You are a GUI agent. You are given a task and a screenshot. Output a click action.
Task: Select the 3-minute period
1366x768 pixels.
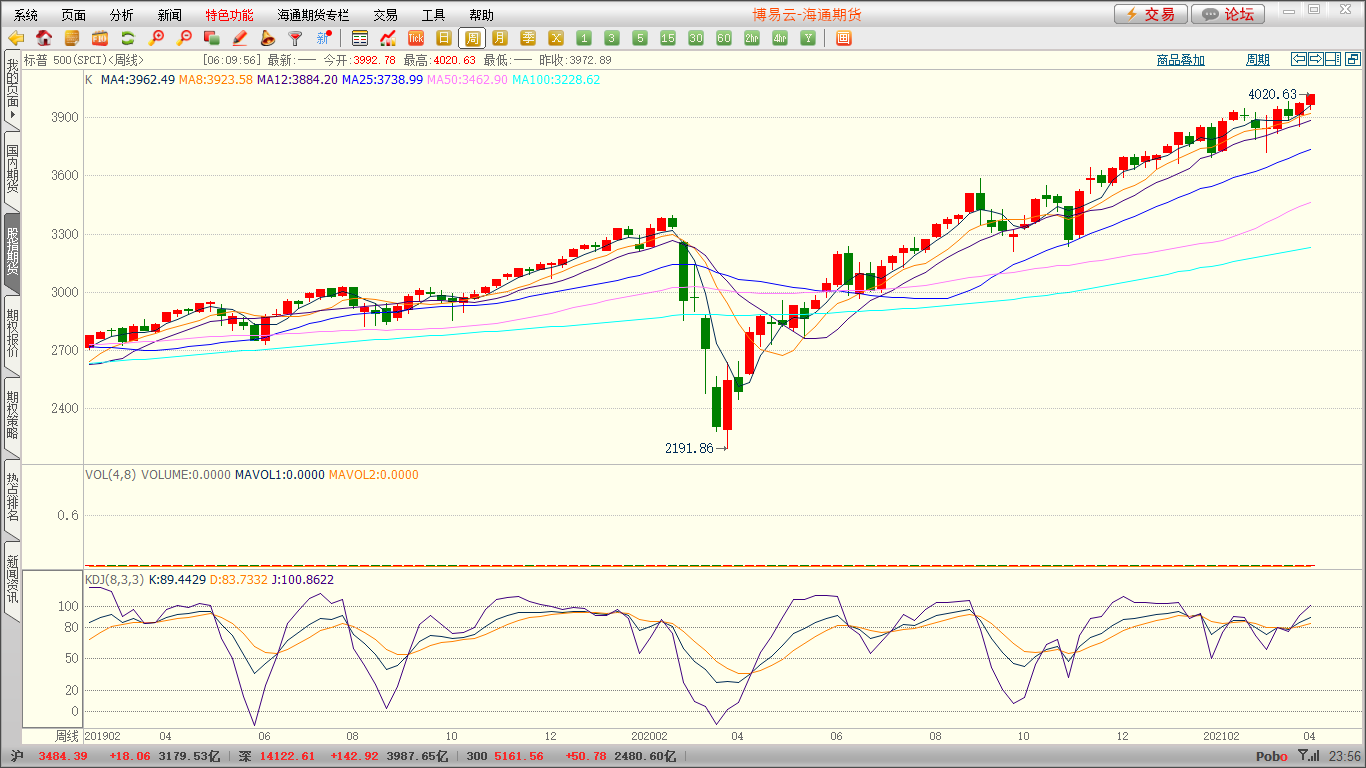[612, 38]
